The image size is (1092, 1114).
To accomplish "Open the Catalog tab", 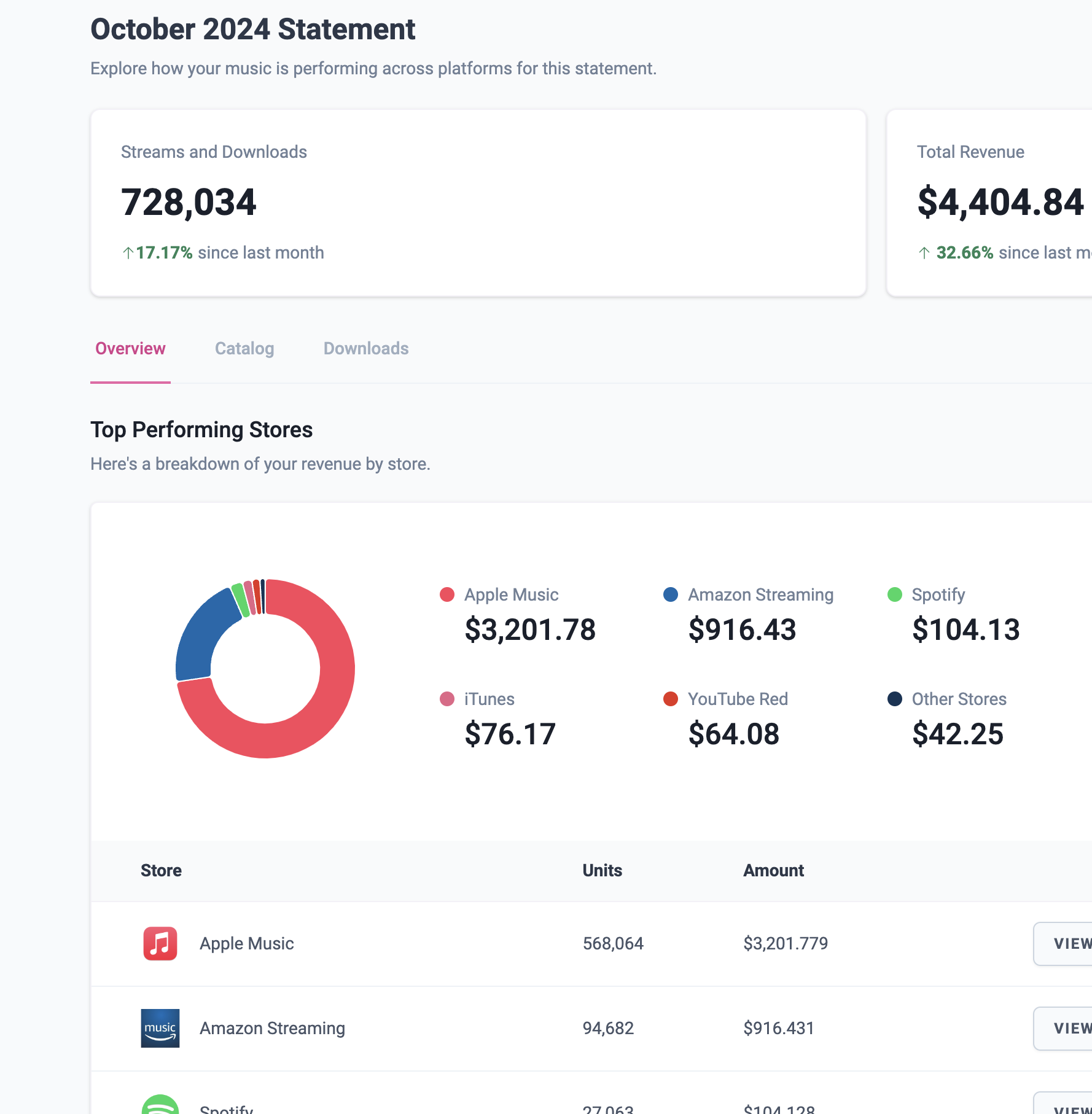I will 244,348.
